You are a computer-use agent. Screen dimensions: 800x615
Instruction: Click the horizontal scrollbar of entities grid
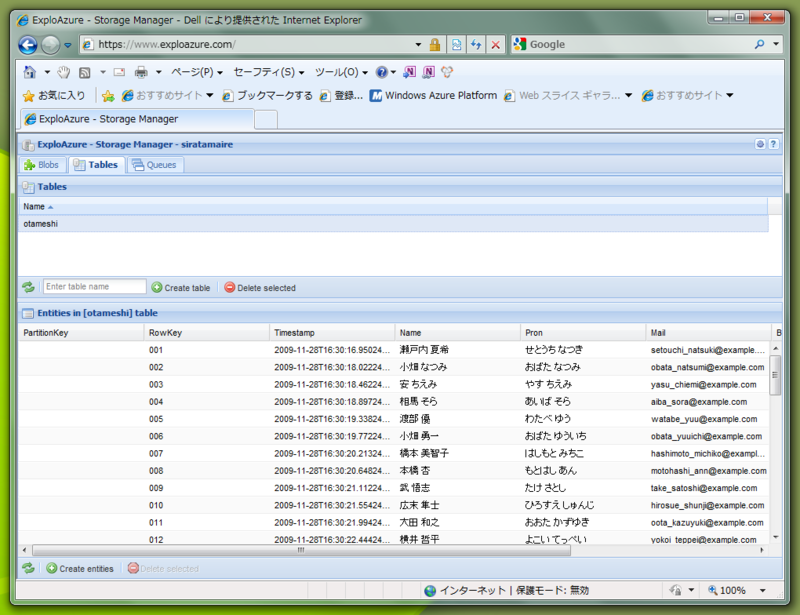point(301,550)
